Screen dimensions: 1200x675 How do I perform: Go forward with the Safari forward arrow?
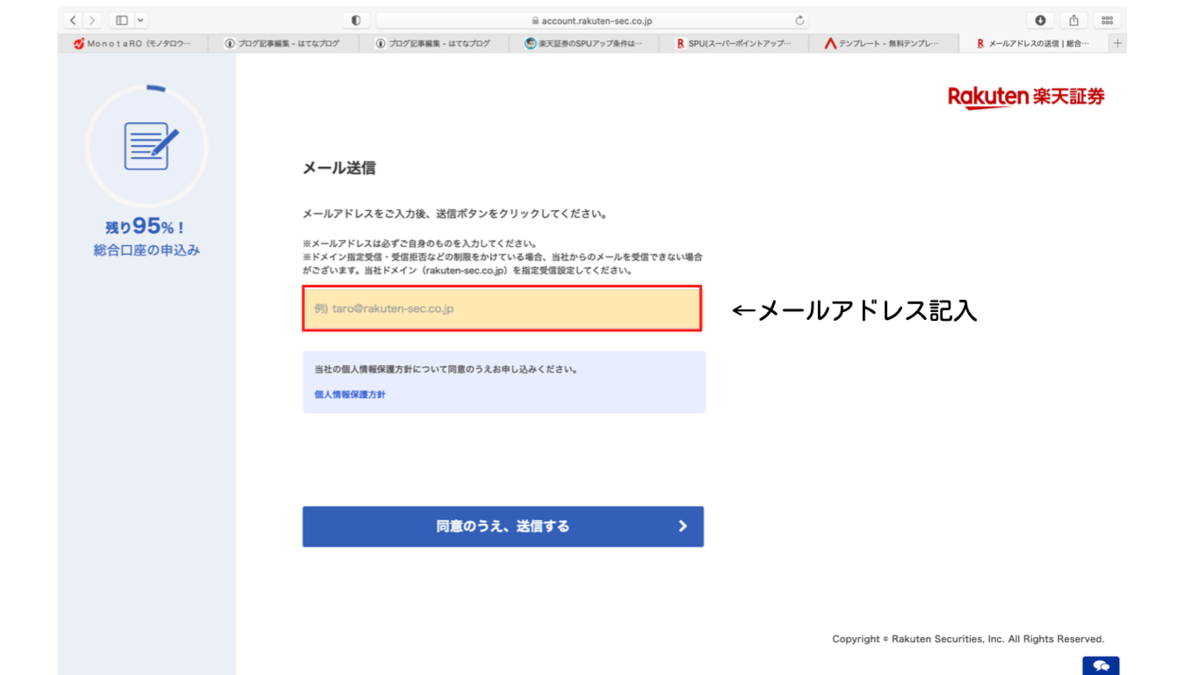[x=92, y=20]
